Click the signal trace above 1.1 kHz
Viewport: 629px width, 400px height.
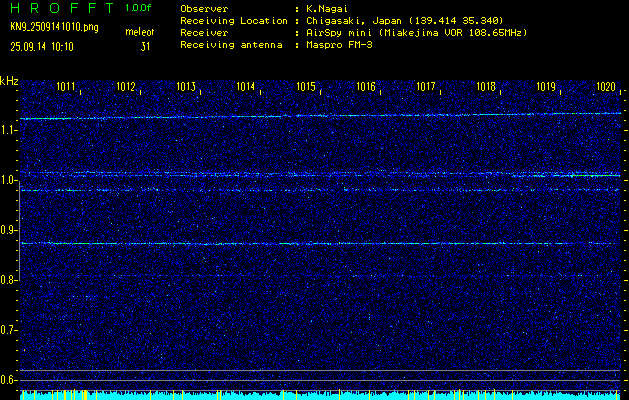(x=320, y=116)
